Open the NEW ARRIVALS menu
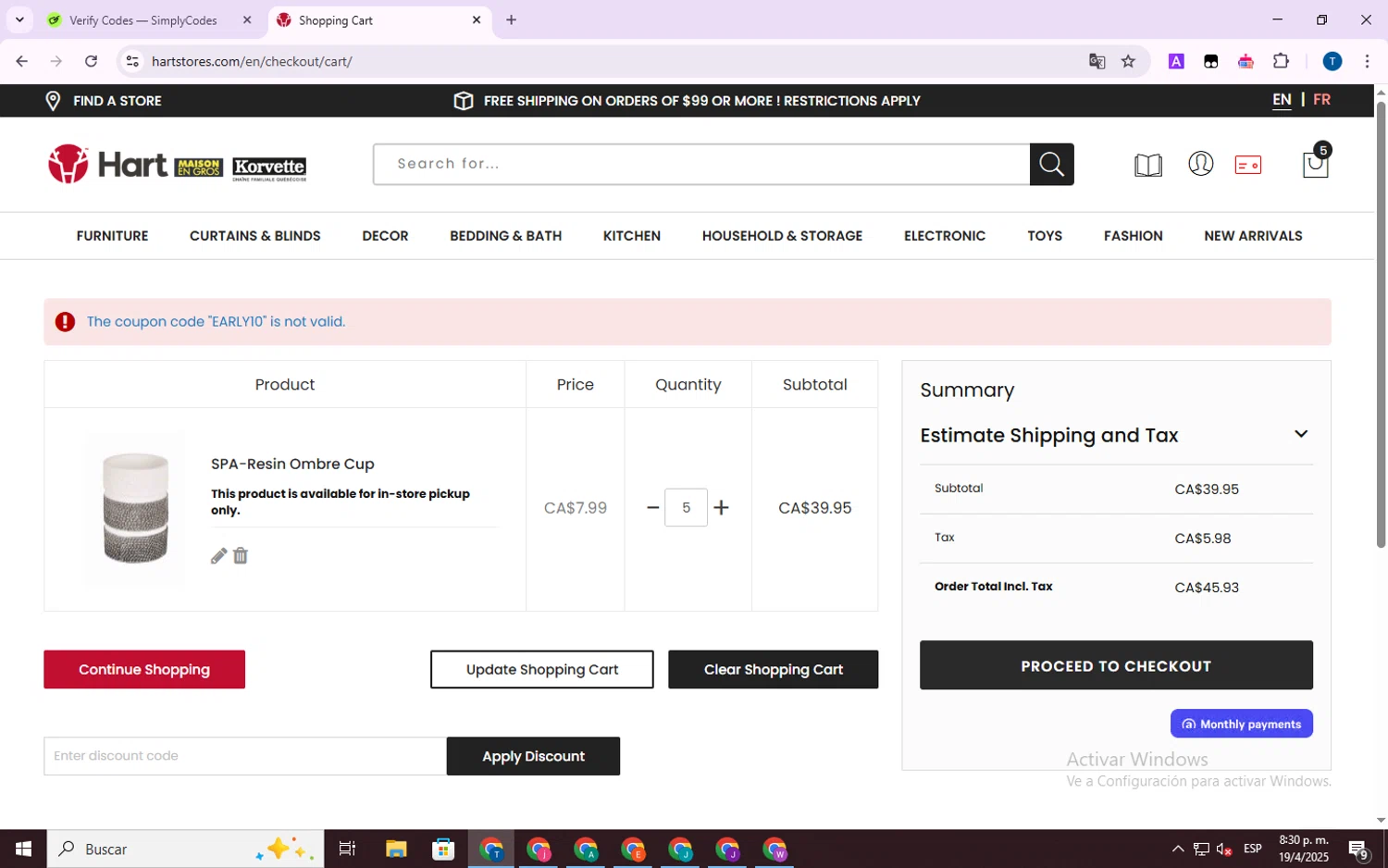 coord(1253,236)
